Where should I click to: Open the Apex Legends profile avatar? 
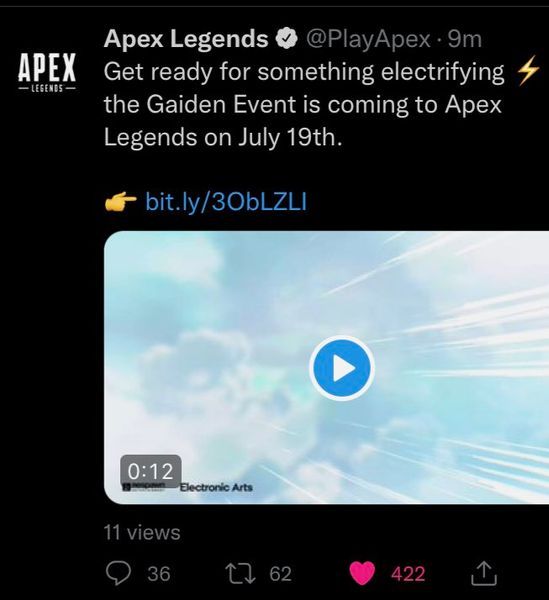[47, 72]
